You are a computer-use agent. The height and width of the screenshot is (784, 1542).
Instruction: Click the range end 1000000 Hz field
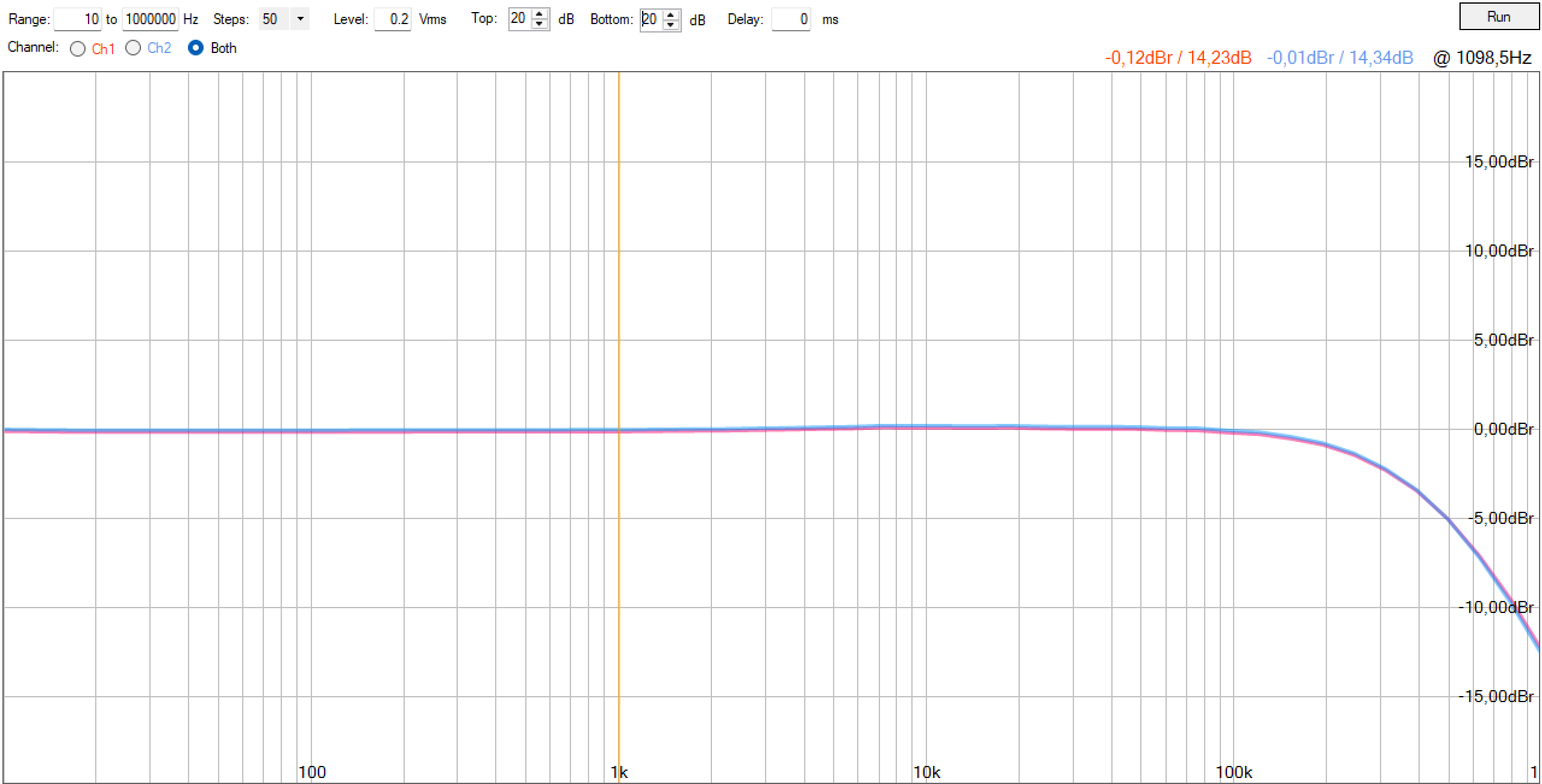click(x=150, y=19)
